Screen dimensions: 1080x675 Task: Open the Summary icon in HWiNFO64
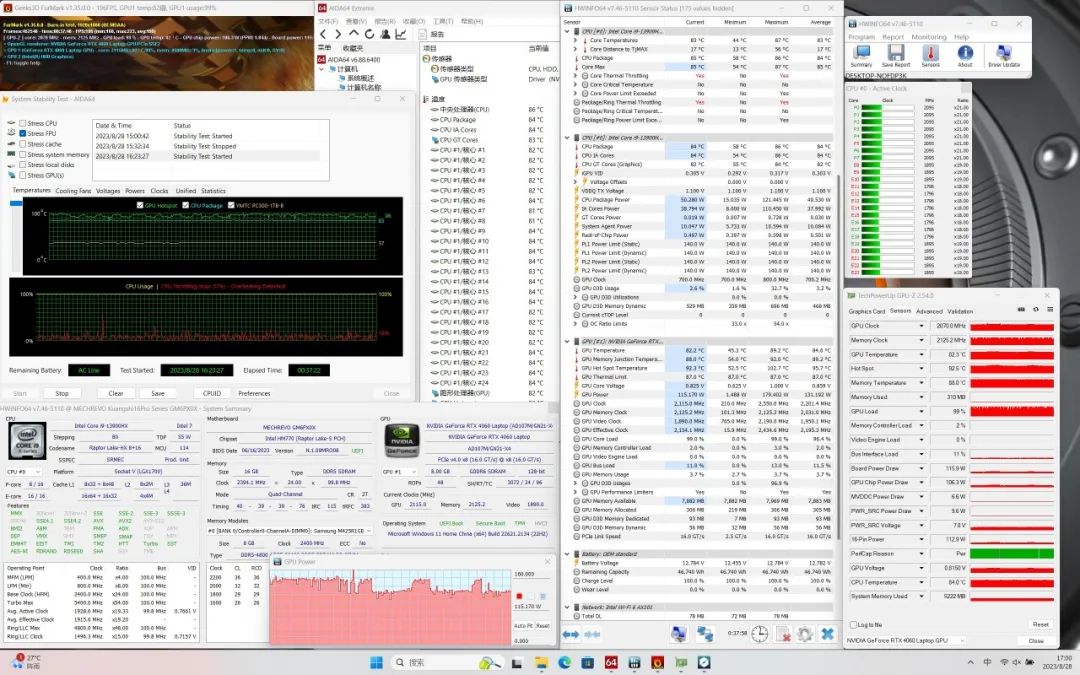pos(861,53)
